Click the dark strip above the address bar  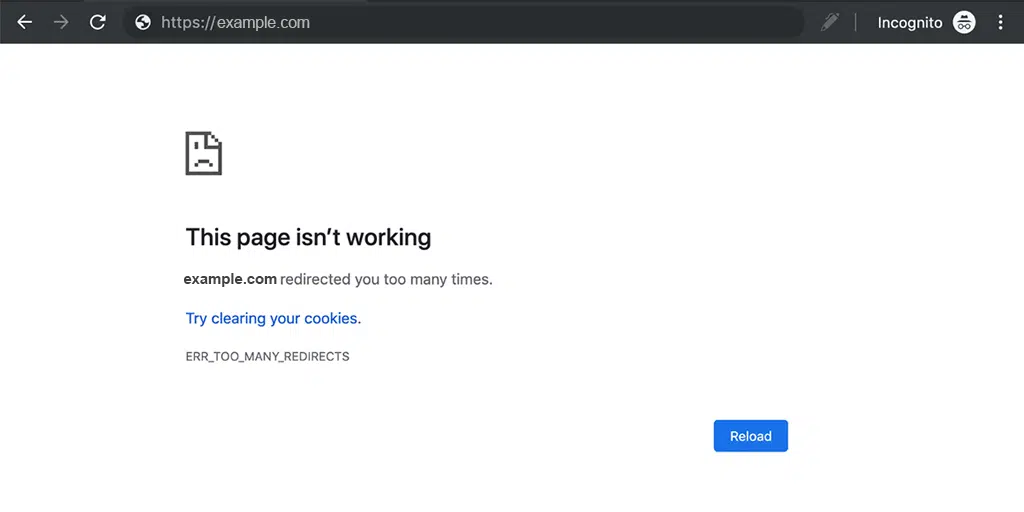click(600, 2)
